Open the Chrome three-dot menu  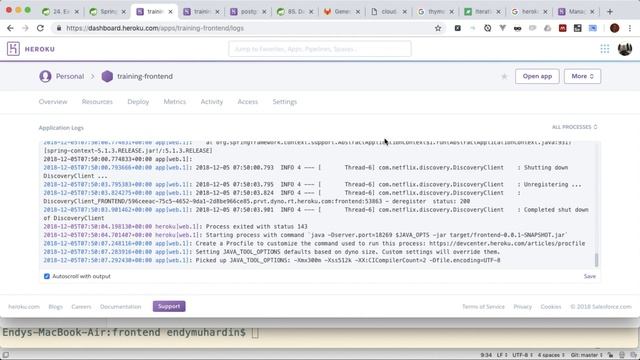630,28
